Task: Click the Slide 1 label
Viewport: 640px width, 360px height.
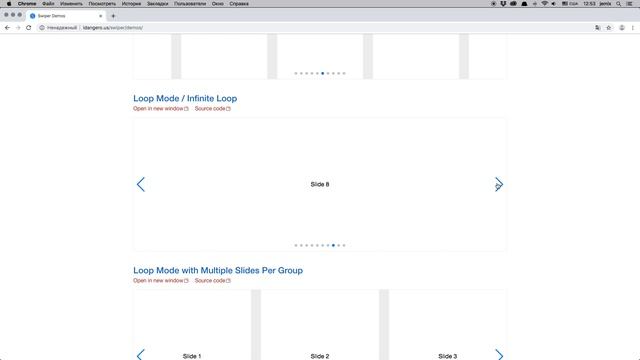Action: pos(192,356)
